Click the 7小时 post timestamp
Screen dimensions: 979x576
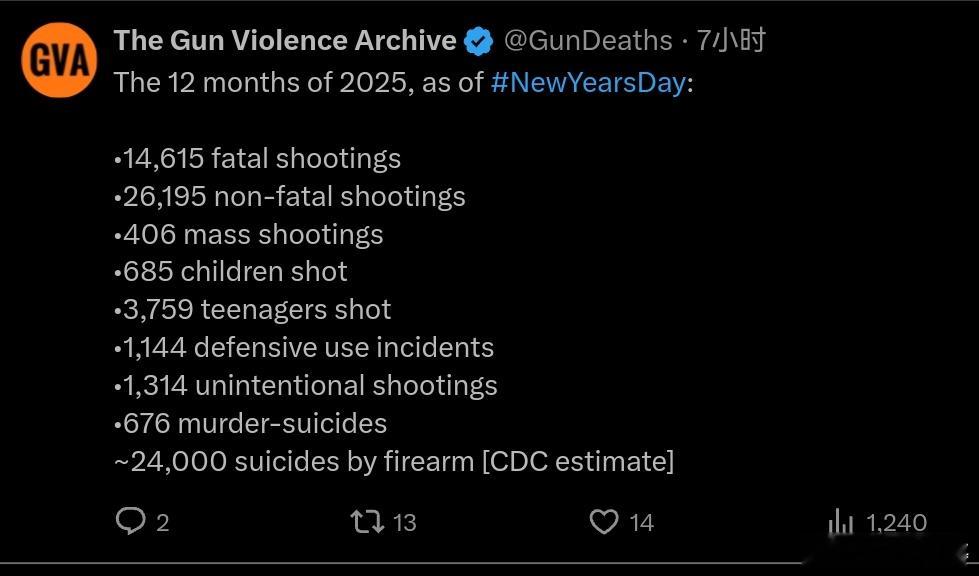(731, 41)
